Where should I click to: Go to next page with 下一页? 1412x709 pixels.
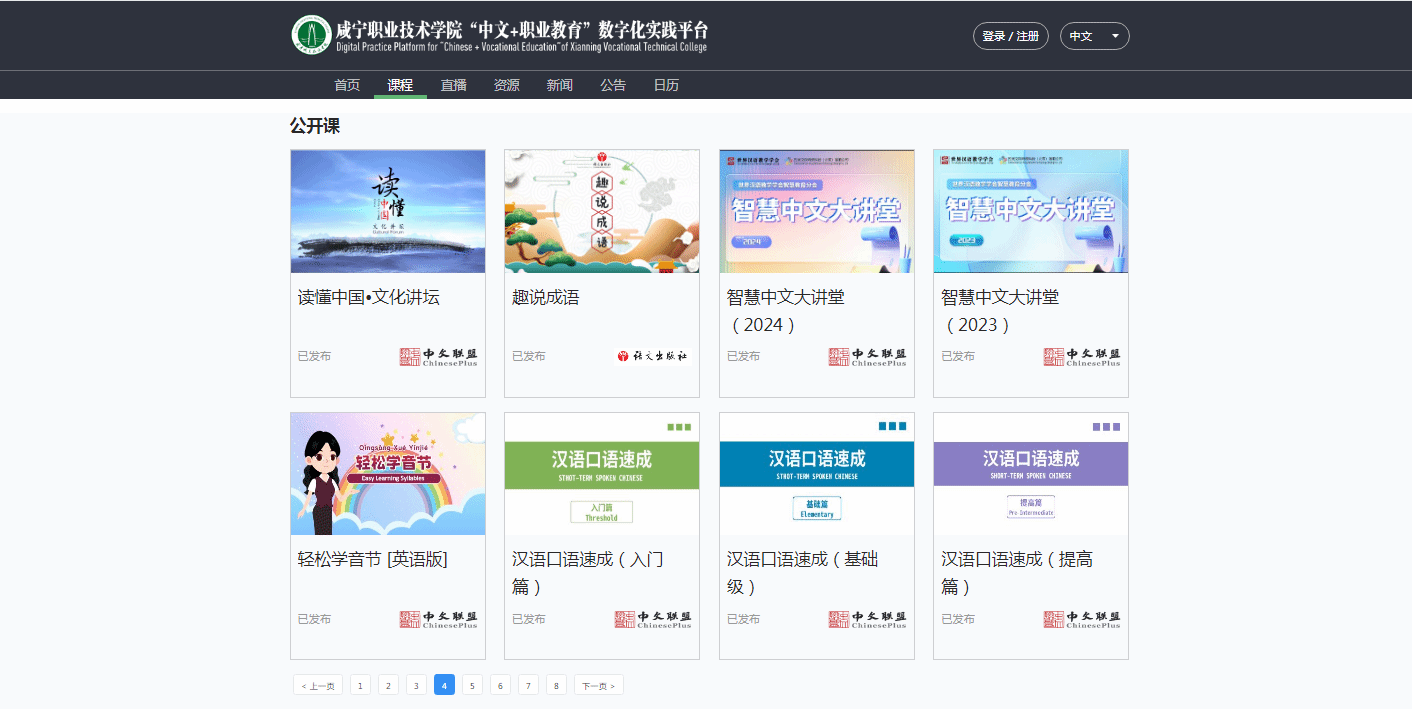598,685
